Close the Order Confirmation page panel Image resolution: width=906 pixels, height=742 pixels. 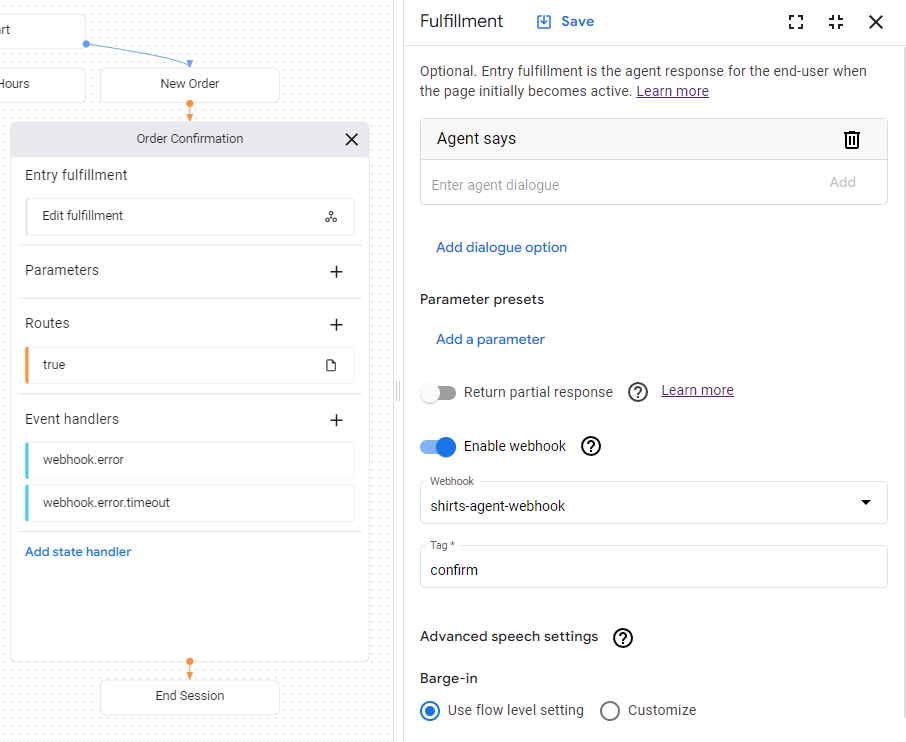[351, 140]
